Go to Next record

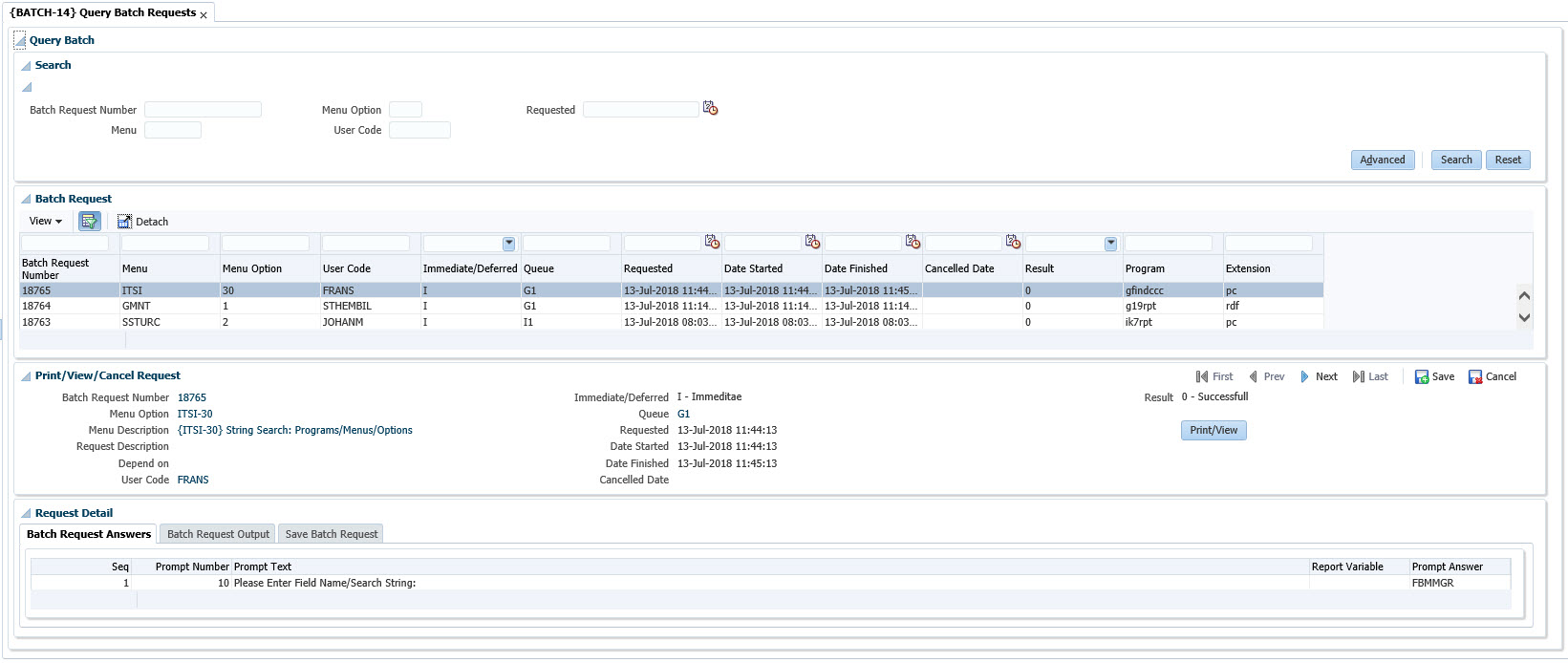pyautogui.click(x=1319, y=377)
